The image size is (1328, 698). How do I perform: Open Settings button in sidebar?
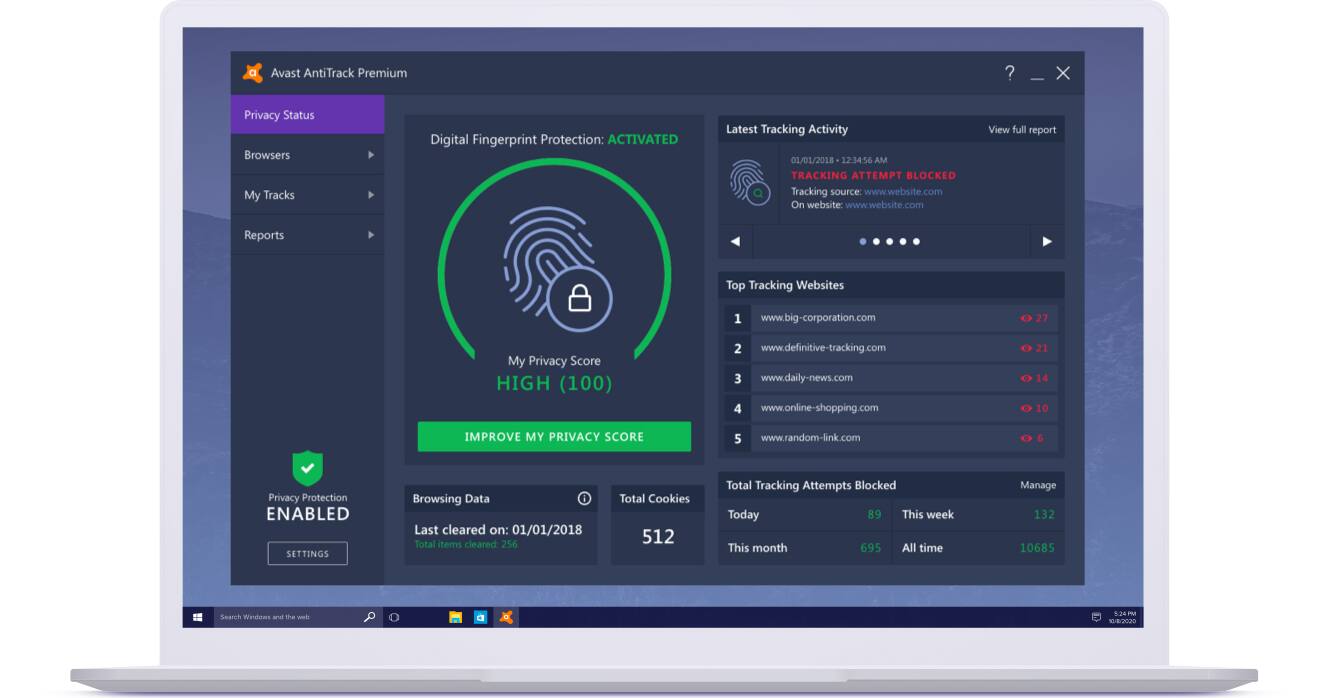[x=307, y=554]
